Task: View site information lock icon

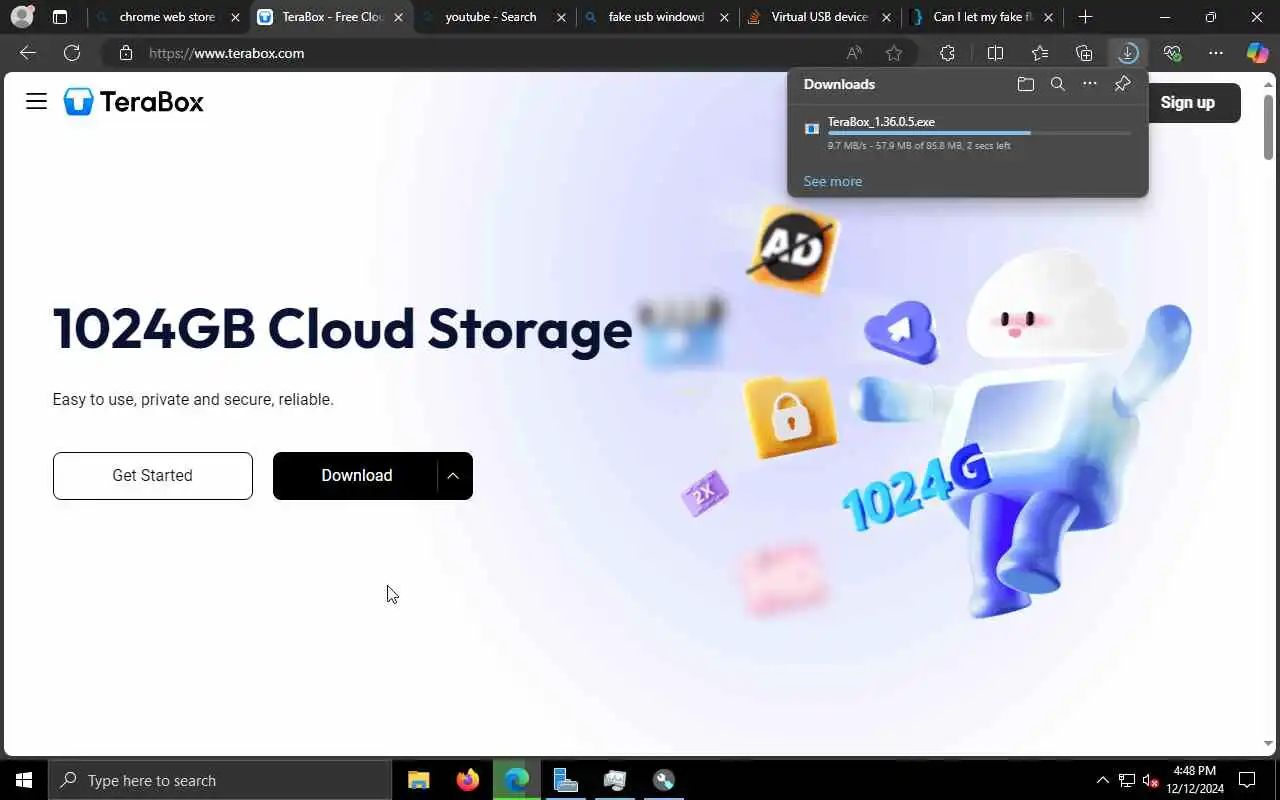Action: 125,53
